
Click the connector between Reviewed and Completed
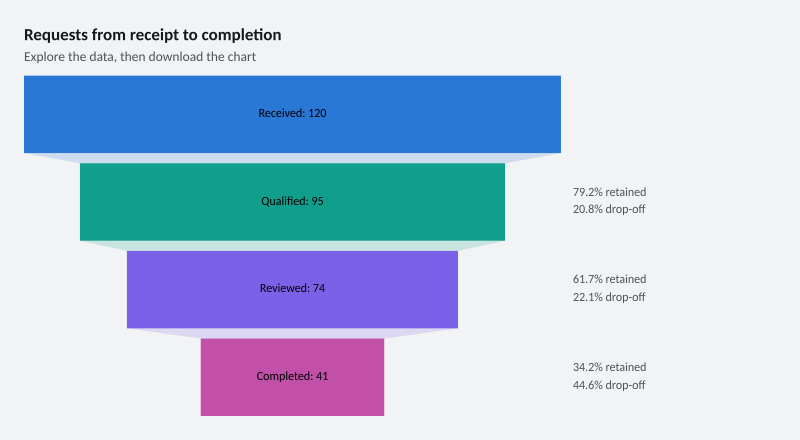292,334
